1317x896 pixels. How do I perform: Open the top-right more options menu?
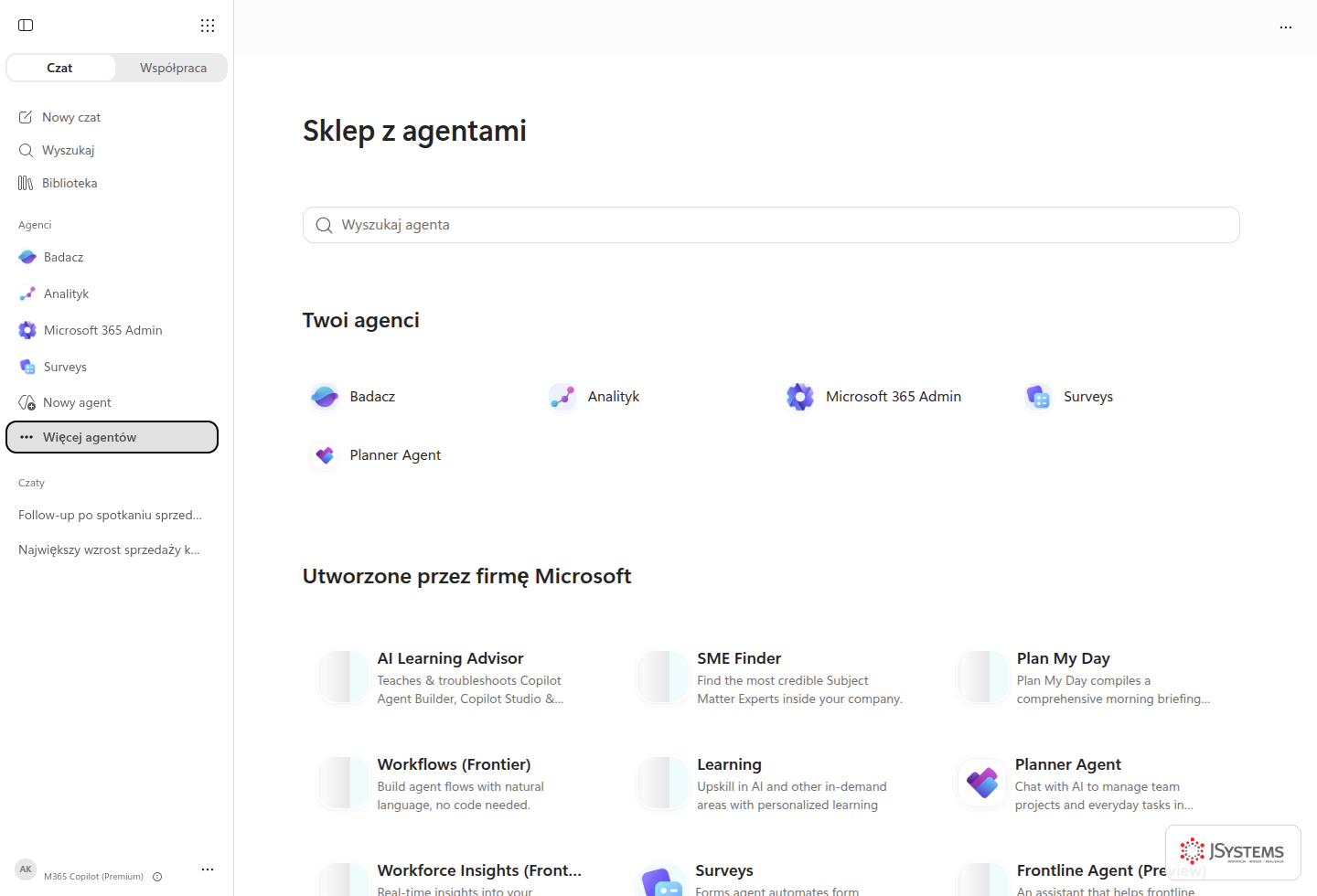point(1285,27)
